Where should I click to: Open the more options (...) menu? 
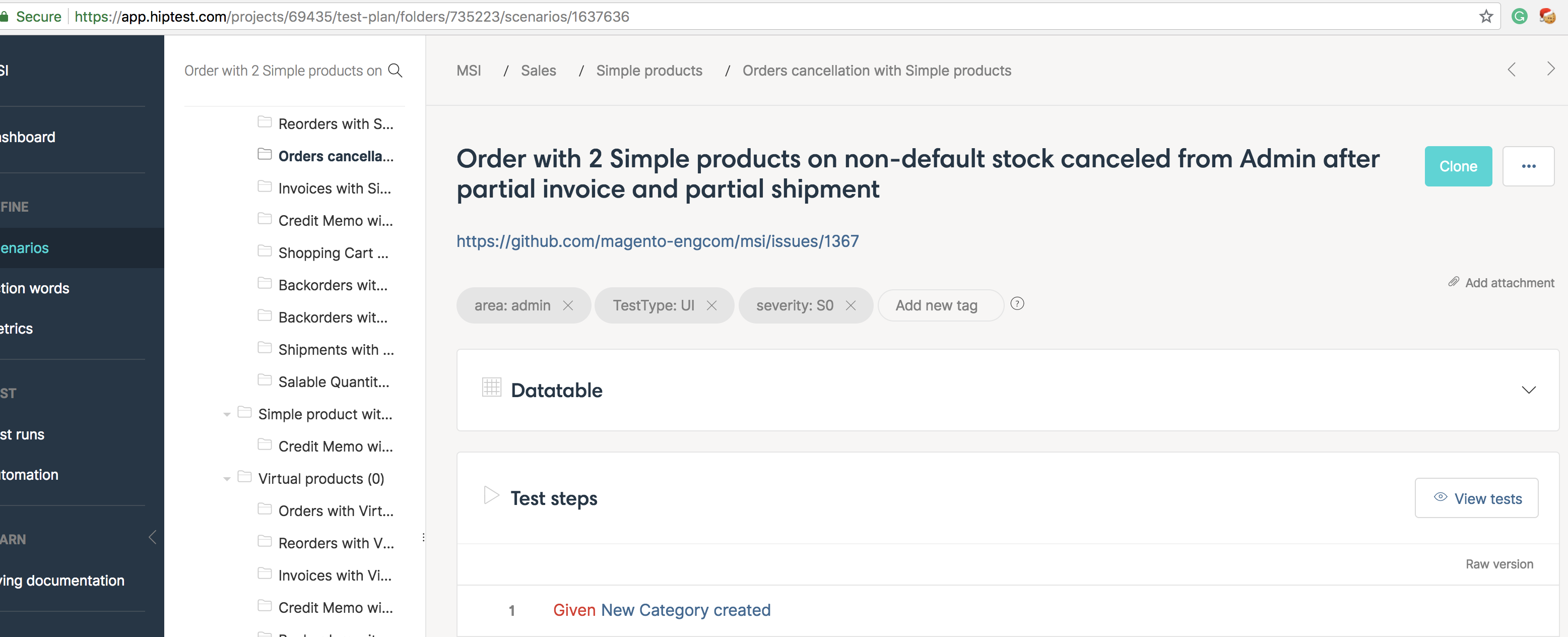[x=1528, y=166]
